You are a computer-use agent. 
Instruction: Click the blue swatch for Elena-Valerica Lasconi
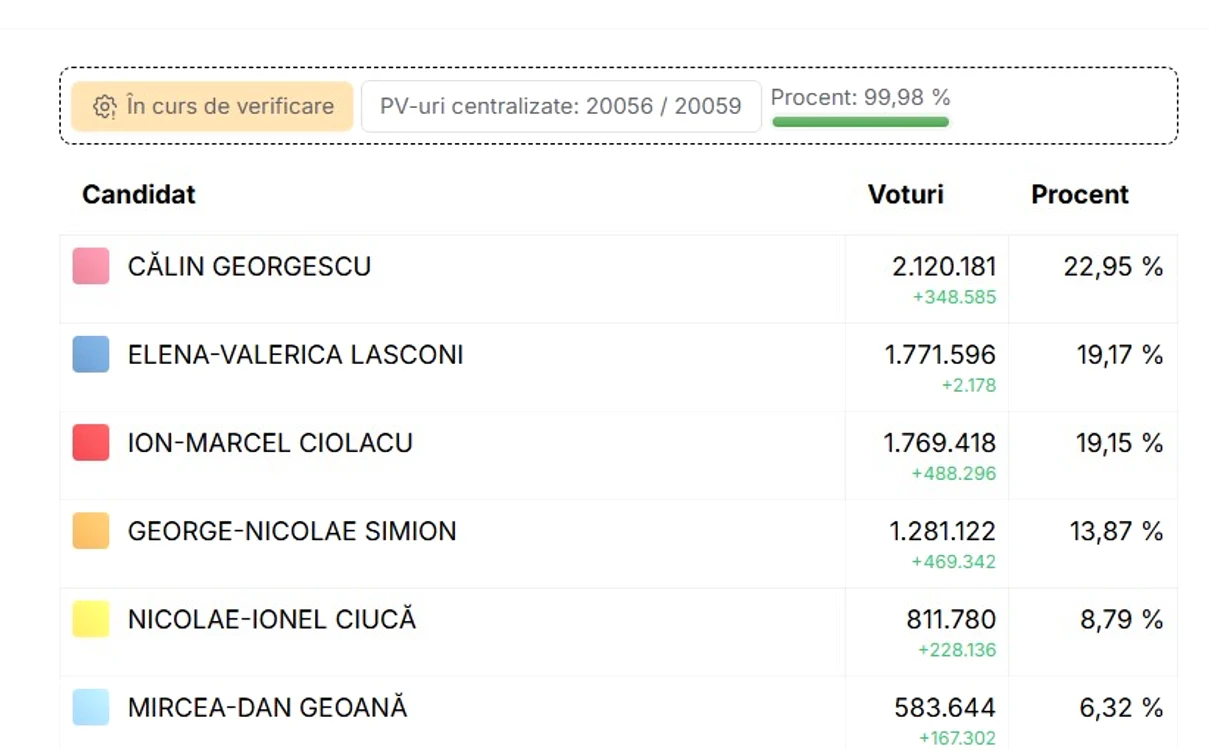[91, 355]
